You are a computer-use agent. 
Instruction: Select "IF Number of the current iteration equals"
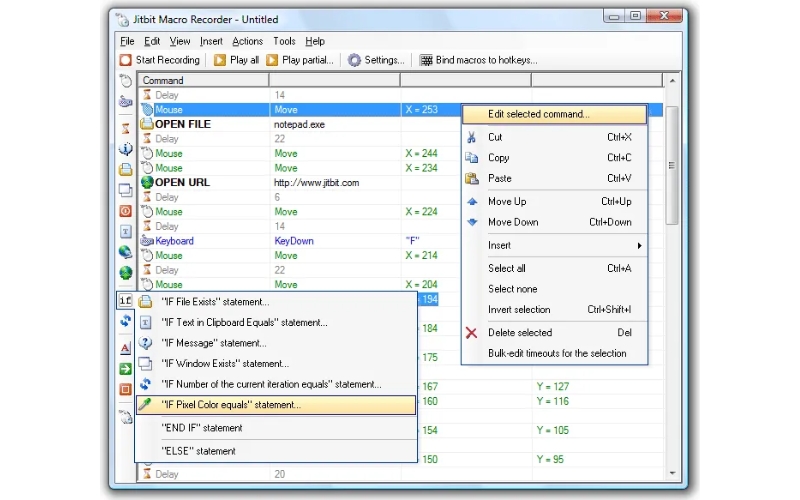(x=276, y=384)
